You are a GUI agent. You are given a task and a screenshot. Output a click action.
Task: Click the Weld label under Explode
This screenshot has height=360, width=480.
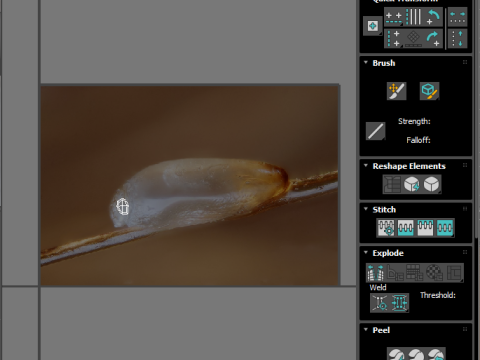click(x=378, y=287)
